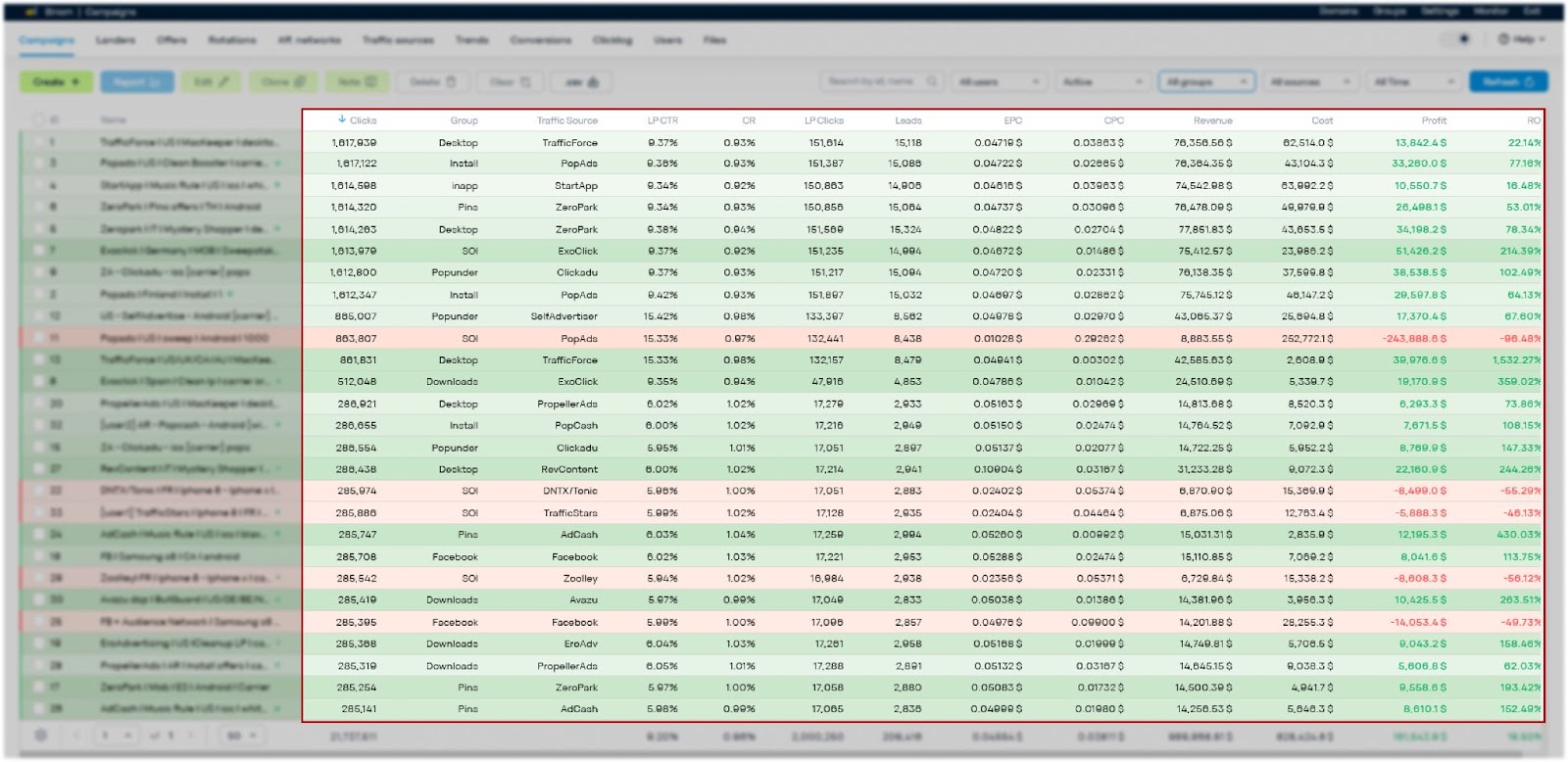The height and width of the screenshot is (762, 1568).
Task: Click the SelfAdvertiser traffic source cell
Action: tap(564, 316)
